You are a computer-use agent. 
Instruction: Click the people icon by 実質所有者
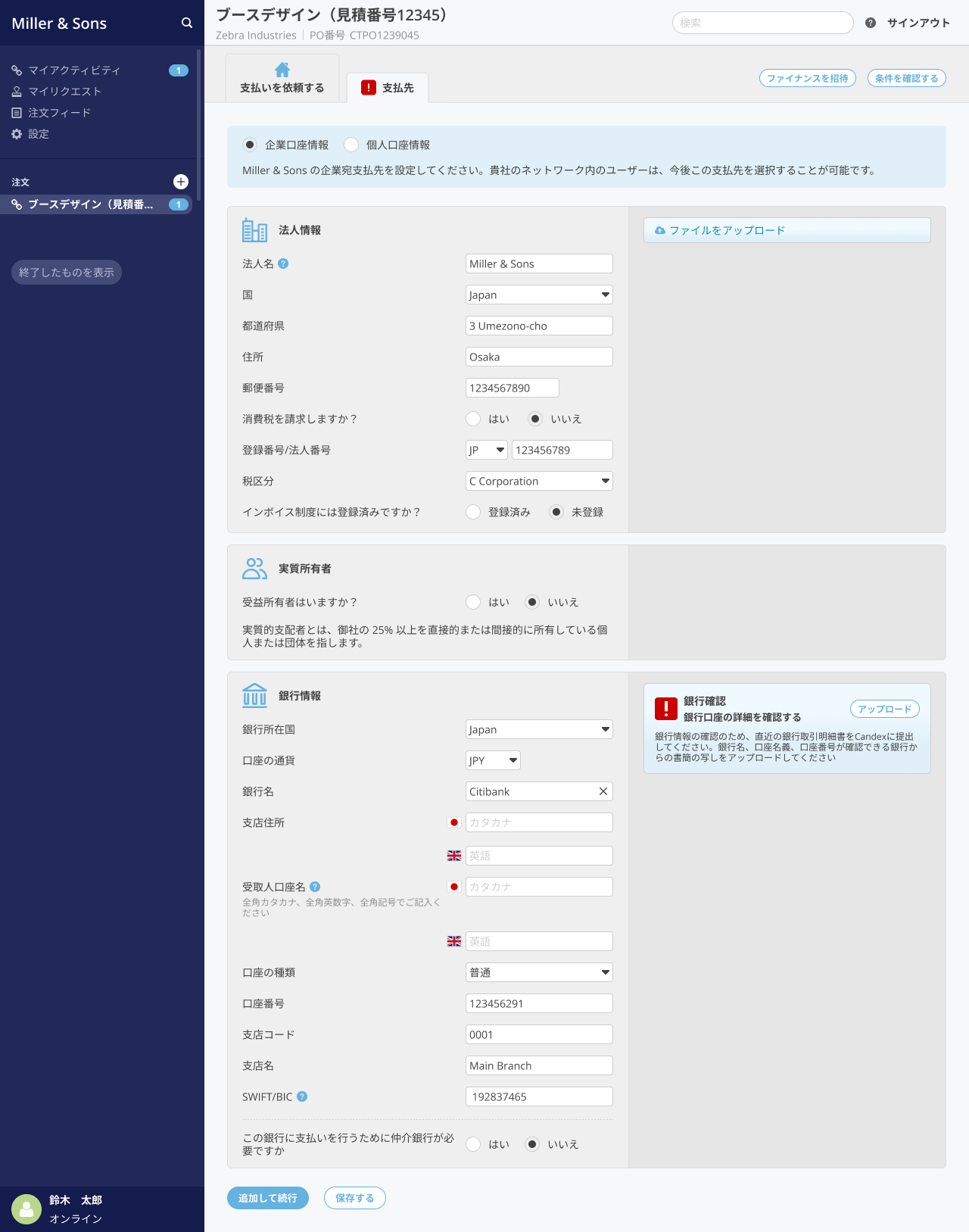coord(254,568)
